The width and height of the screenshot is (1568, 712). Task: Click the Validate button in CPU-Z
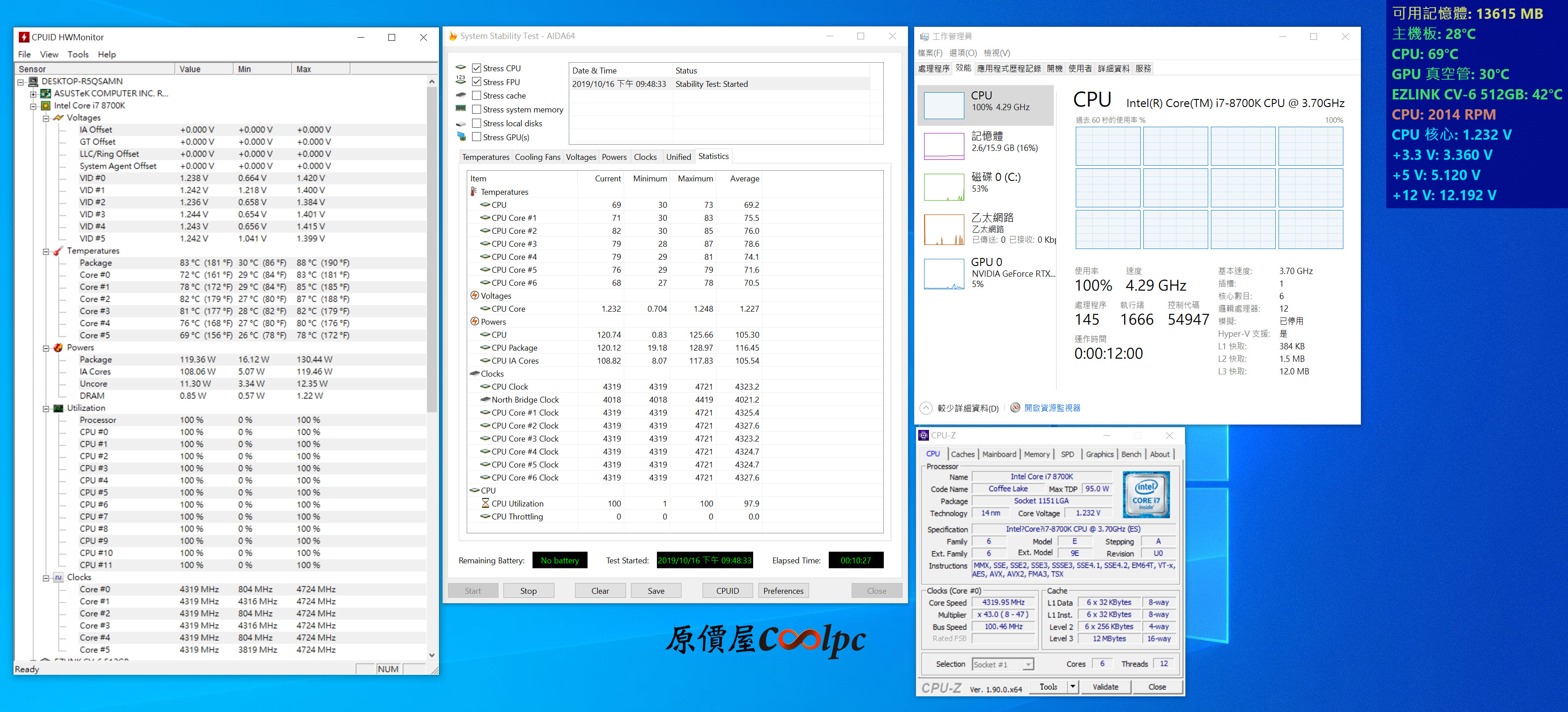tap(1105, 687)
